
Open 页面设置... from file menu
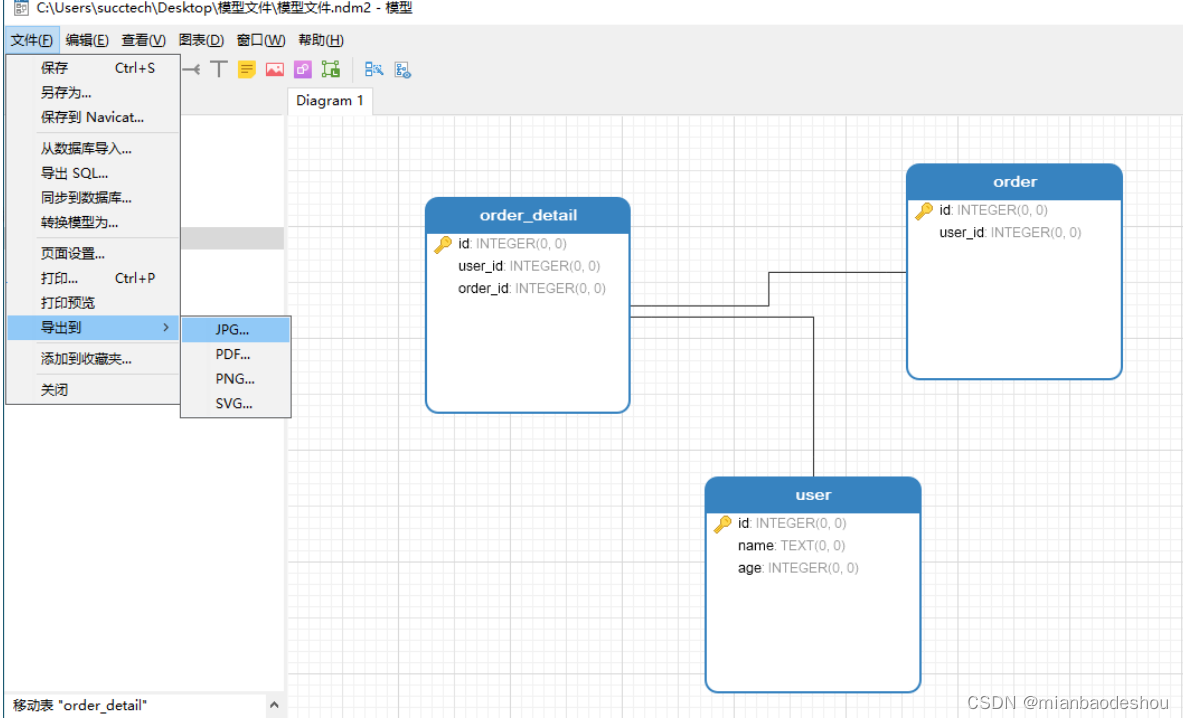[x=93, y=253]
